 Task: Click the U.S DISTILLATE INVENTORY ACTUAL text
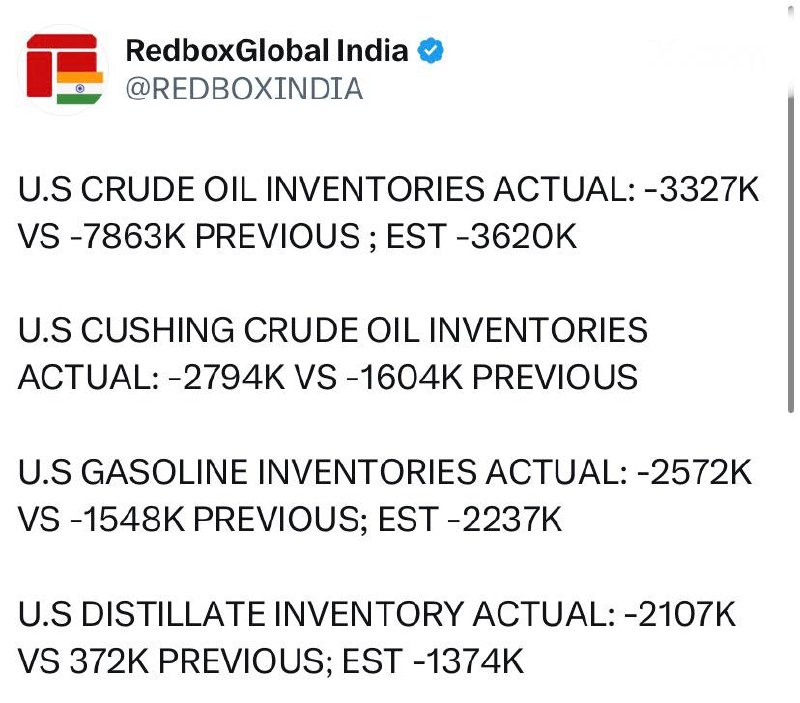coord(317,613)
